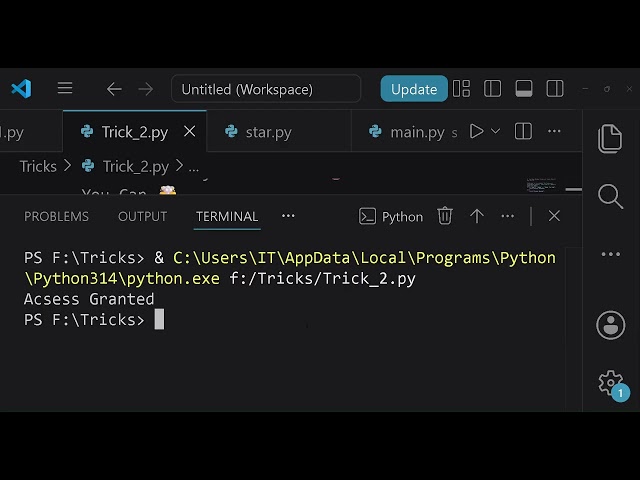Open the Manage gear icon

611,383
